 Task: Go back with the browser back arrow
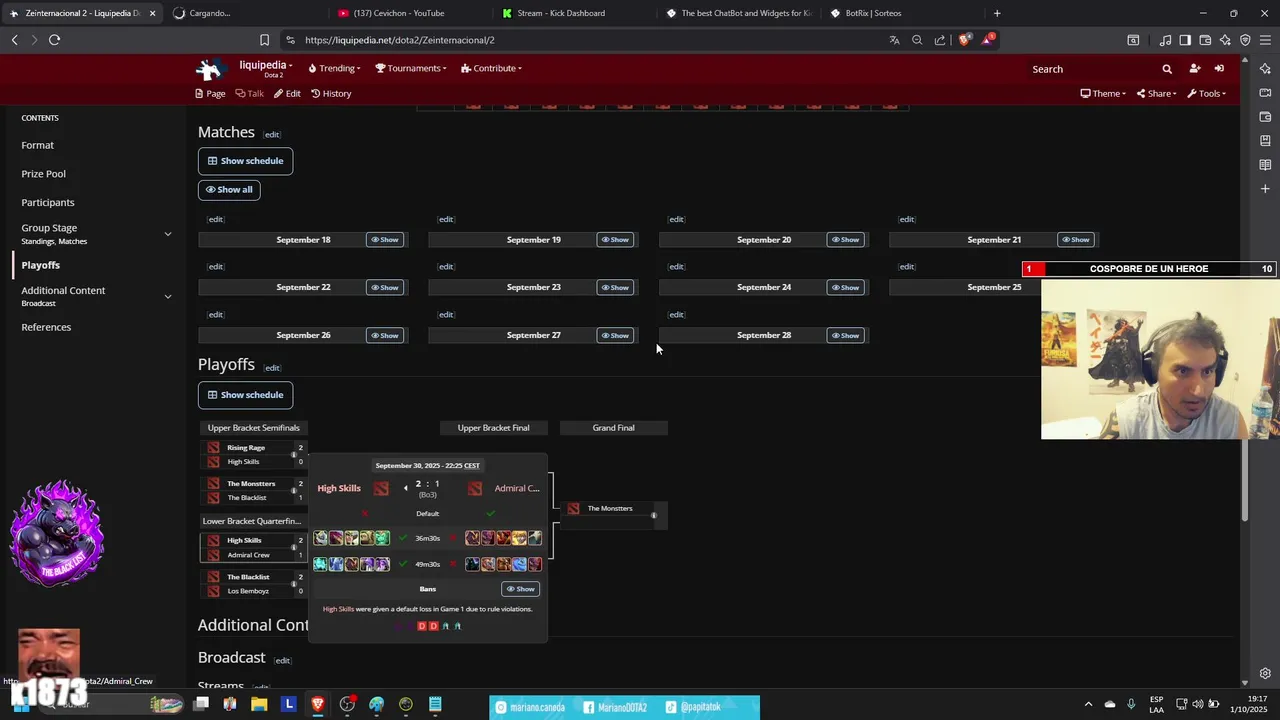click(14, 40)
